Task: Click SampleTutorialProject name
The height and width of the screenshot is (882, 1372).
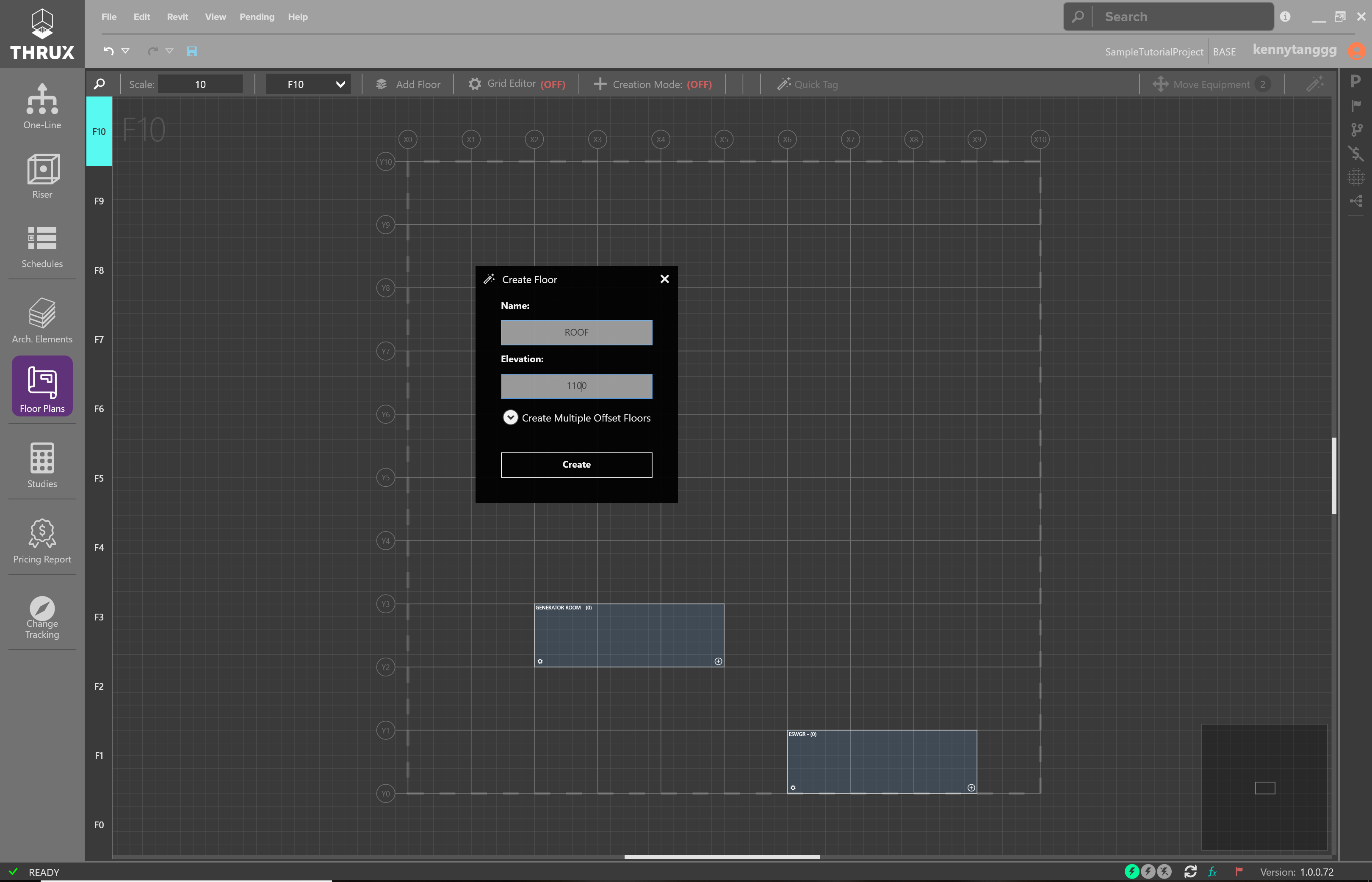Action: [1154, 52]
